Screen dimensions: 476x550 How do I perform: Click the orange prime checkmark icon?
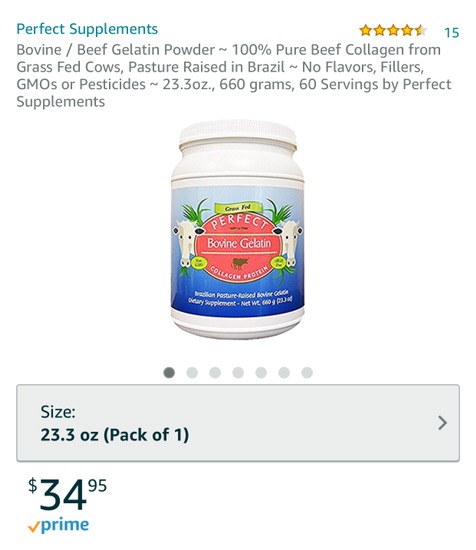click(34, 527)
